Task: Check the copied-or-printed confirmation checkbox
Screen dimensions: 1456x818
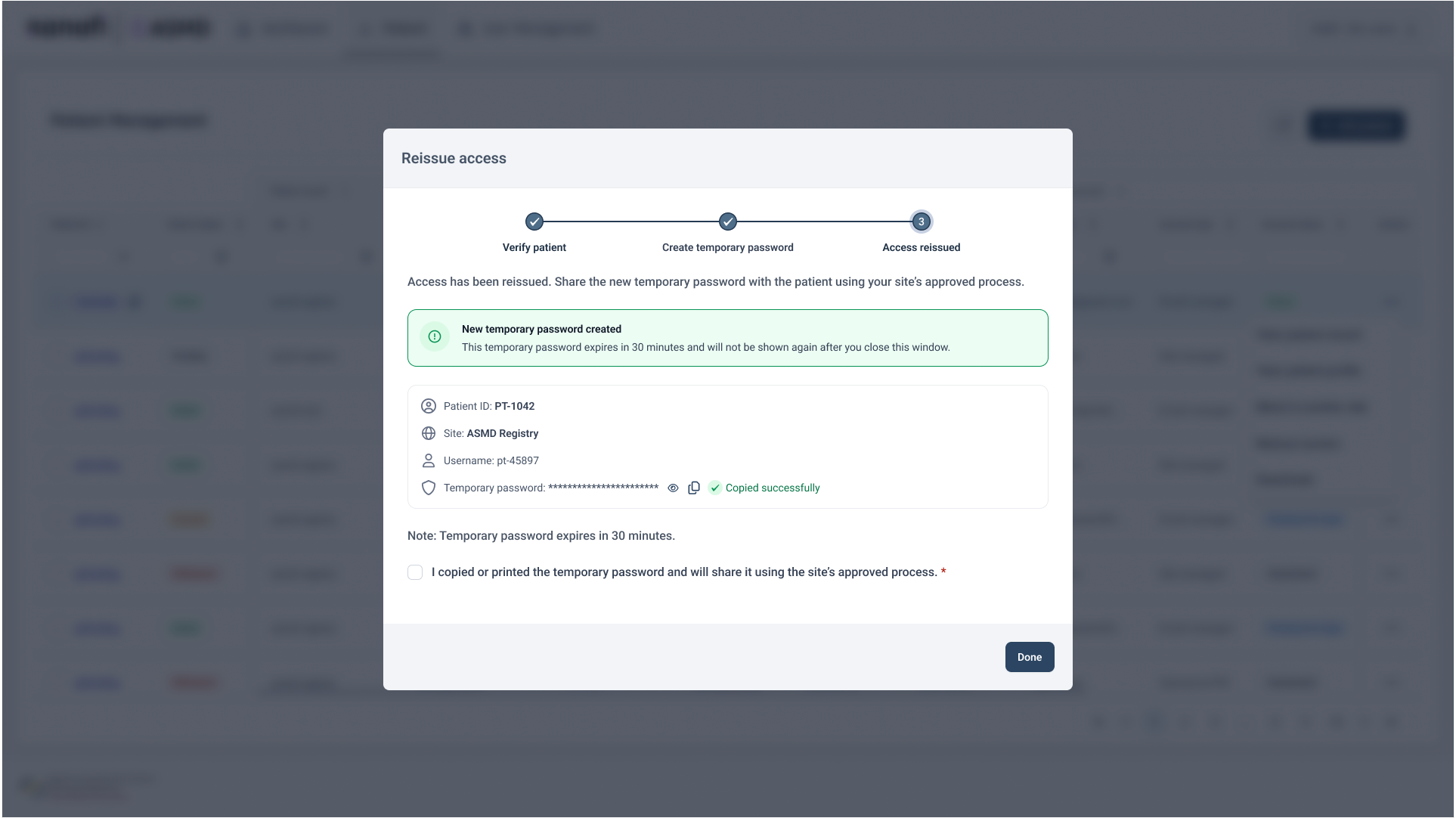Action: click(x=415, y=572)
